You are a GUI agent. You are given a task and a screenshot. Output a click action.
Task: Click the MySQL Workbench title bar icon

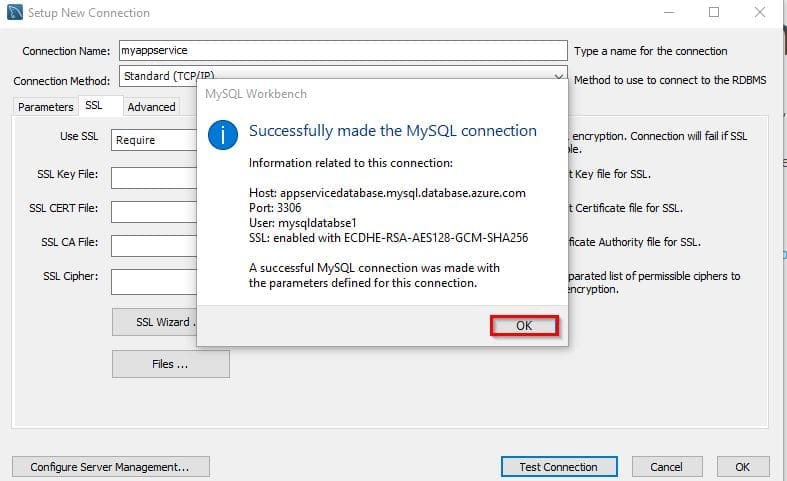point(12,13)
